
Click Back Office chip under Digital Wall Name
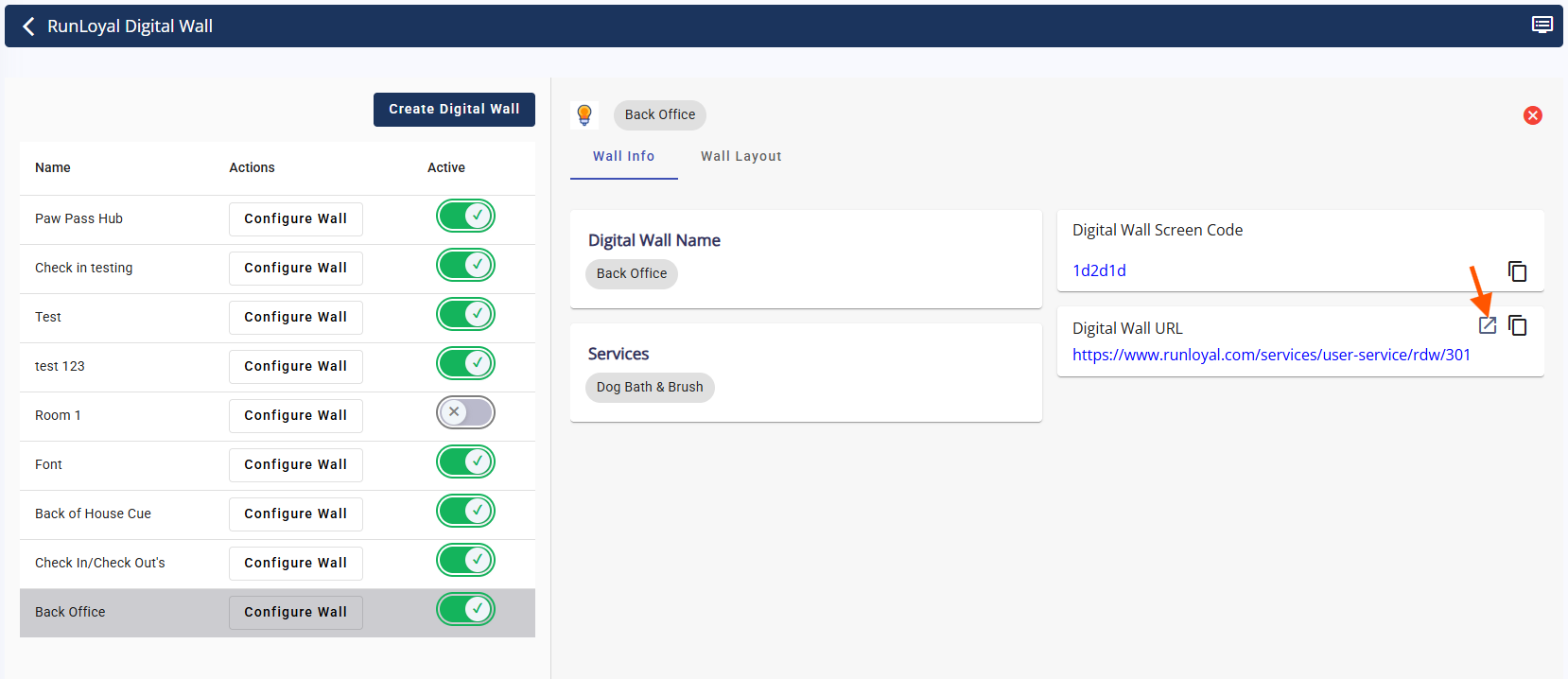(632, 273)
